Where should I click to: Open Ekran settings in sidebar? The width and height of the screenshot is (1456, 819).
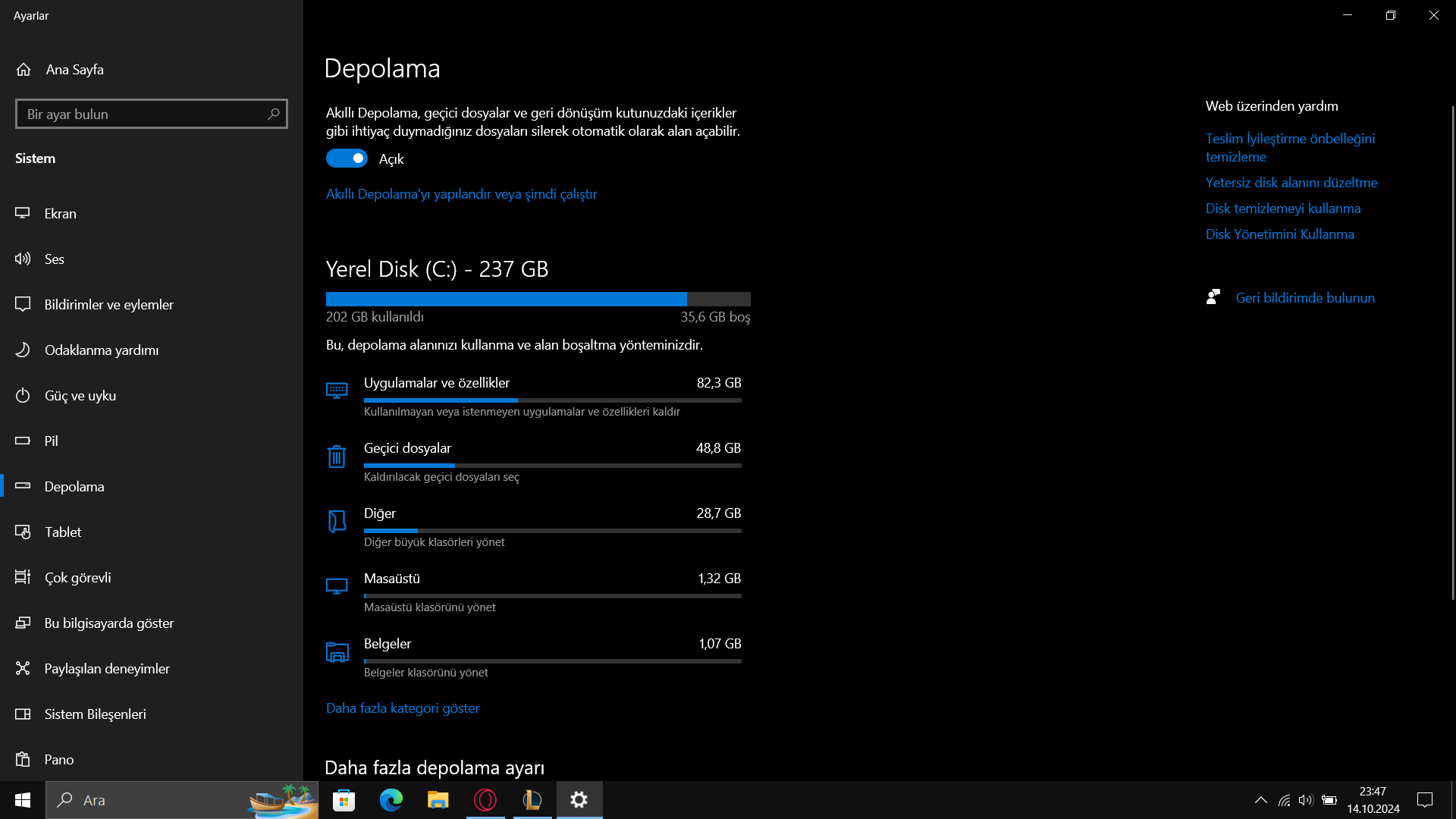[x=60, y=214]
